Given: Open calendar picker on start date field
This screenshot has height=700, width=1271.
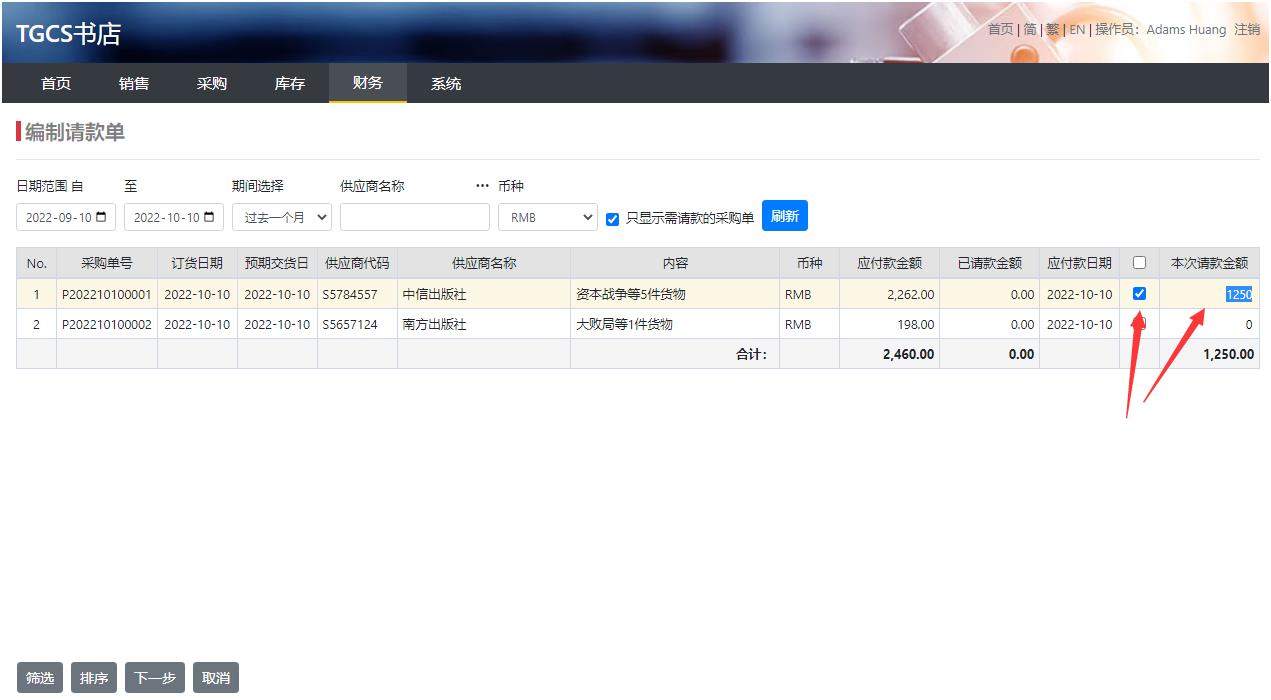Looking at the screenshot, I should coord(101,218).
